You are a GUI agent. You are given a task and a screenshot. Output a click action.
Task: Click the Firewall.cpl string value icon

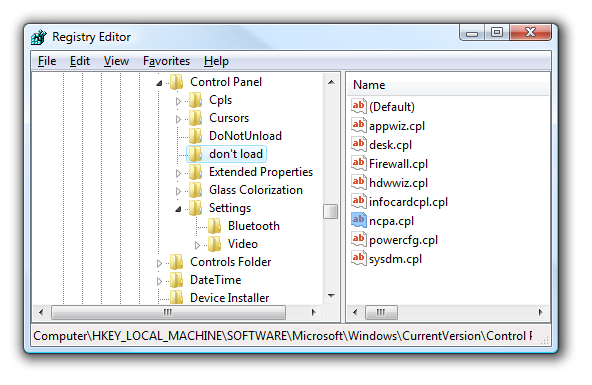coord(359,163)
